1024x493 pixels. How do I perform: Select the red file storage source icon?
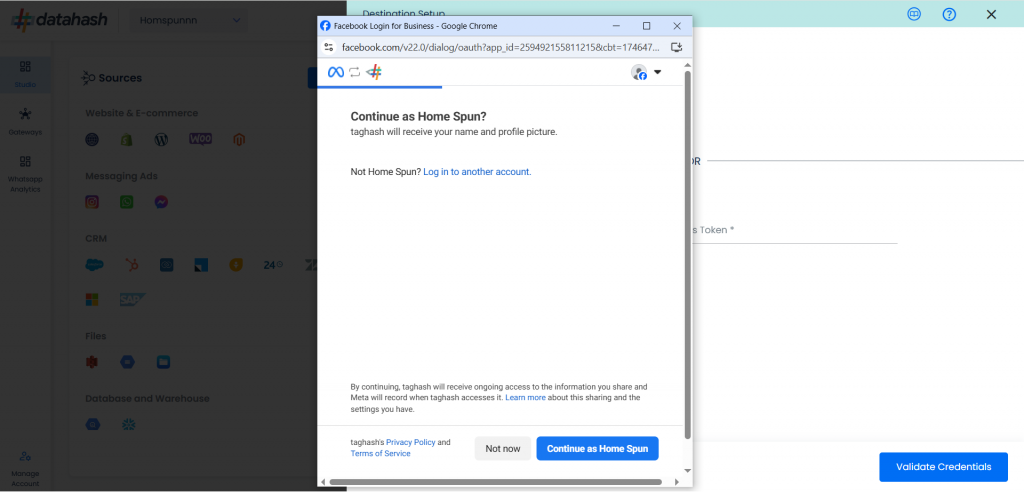(x=92, y=362)
